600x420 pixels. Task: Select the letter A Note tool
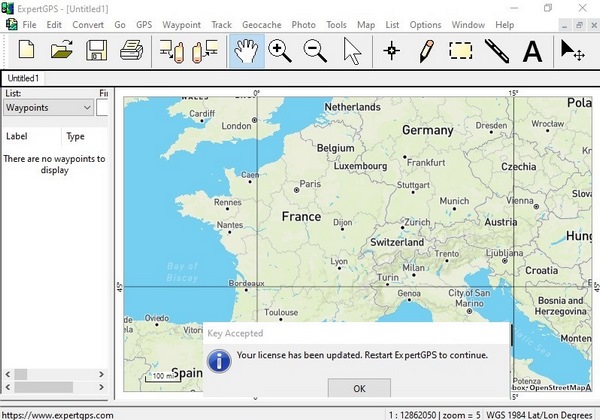[532, 51]
